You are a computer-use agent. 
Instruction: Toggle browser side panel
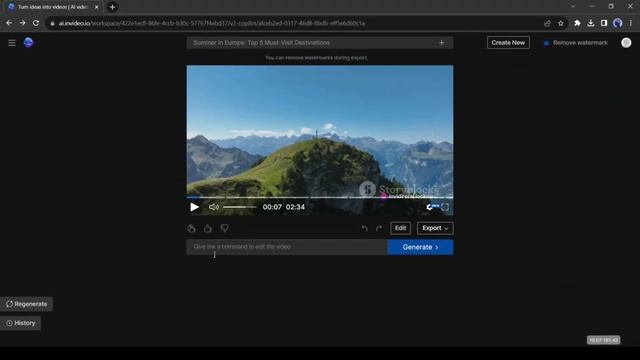point(604,23)
